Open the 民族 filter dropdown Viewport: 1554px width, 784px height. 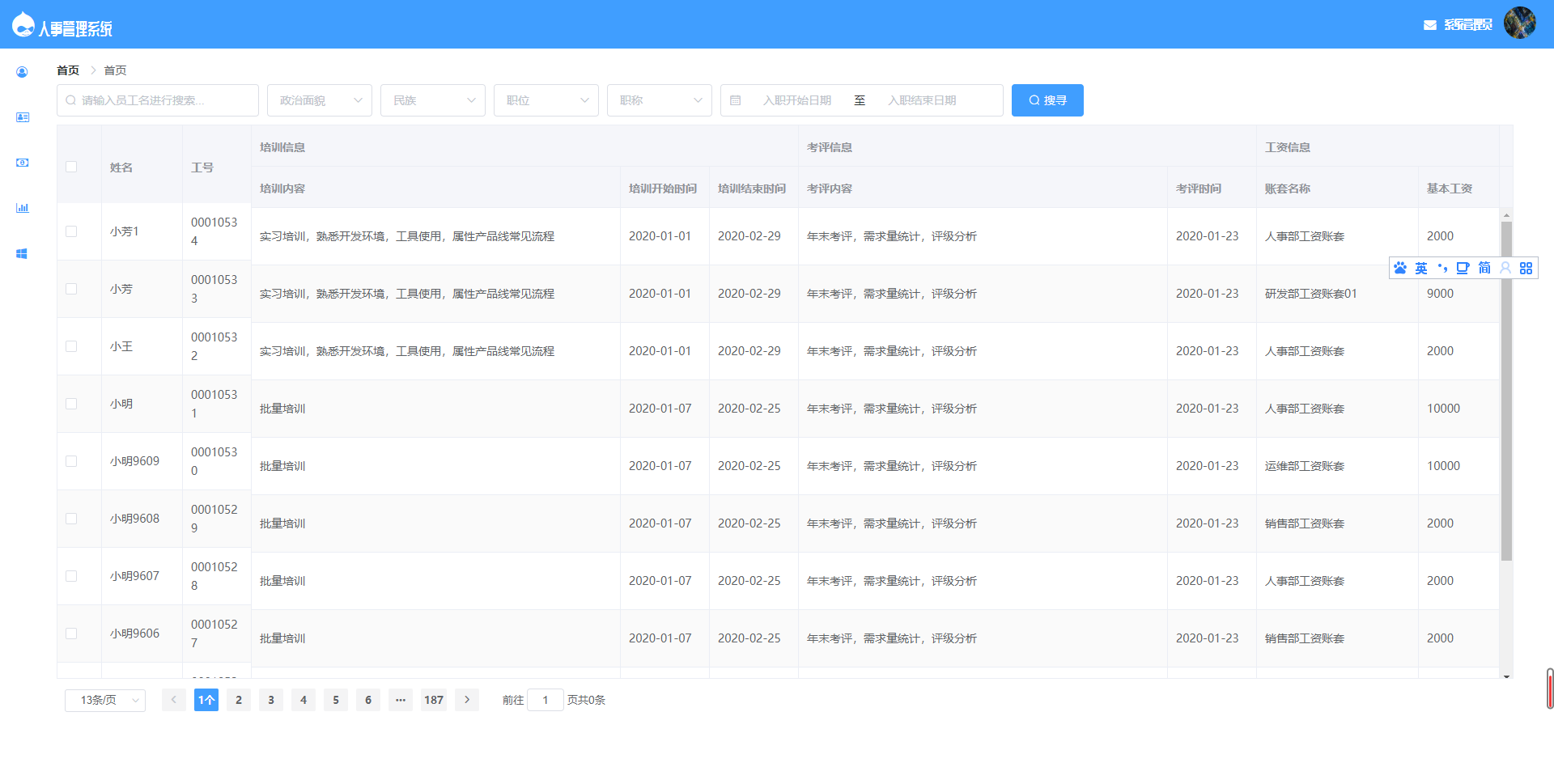click(x=433, y=100)
